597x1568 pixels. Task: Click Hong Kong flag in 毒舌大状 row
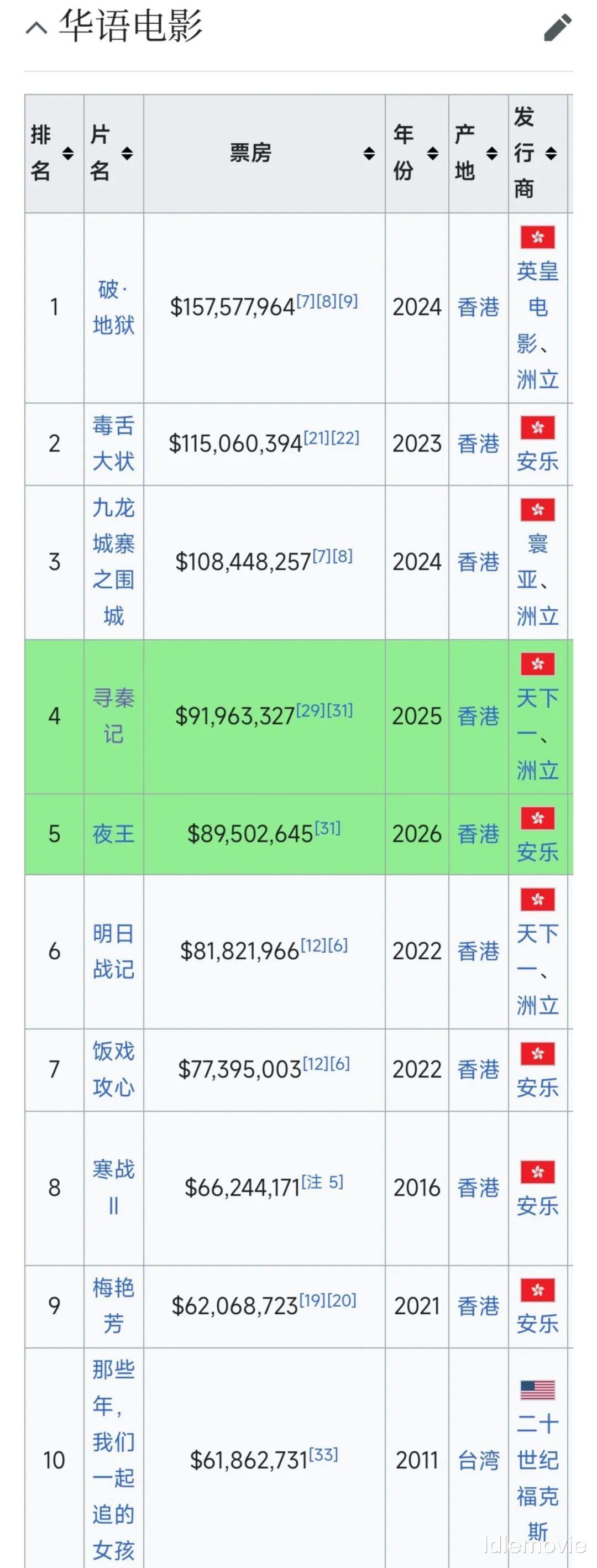pyautogui.click(x=537, y=428)
